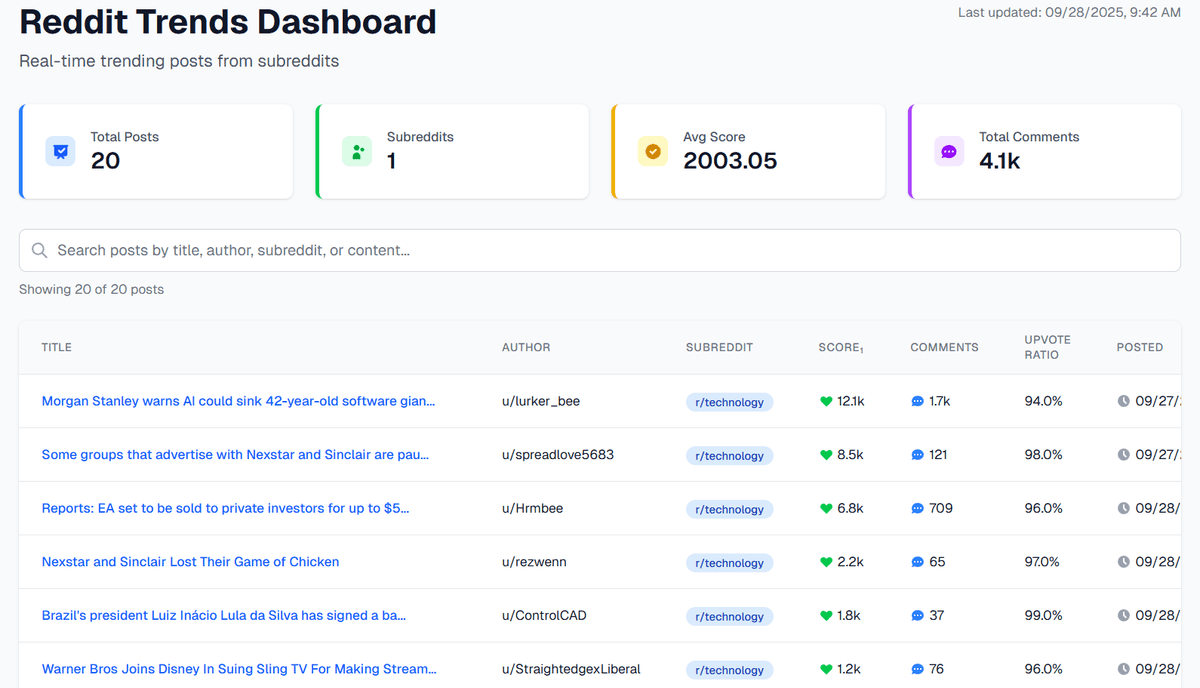
Task: Sort posts by the POSTED column header
Action: (x=1140, y=347)
